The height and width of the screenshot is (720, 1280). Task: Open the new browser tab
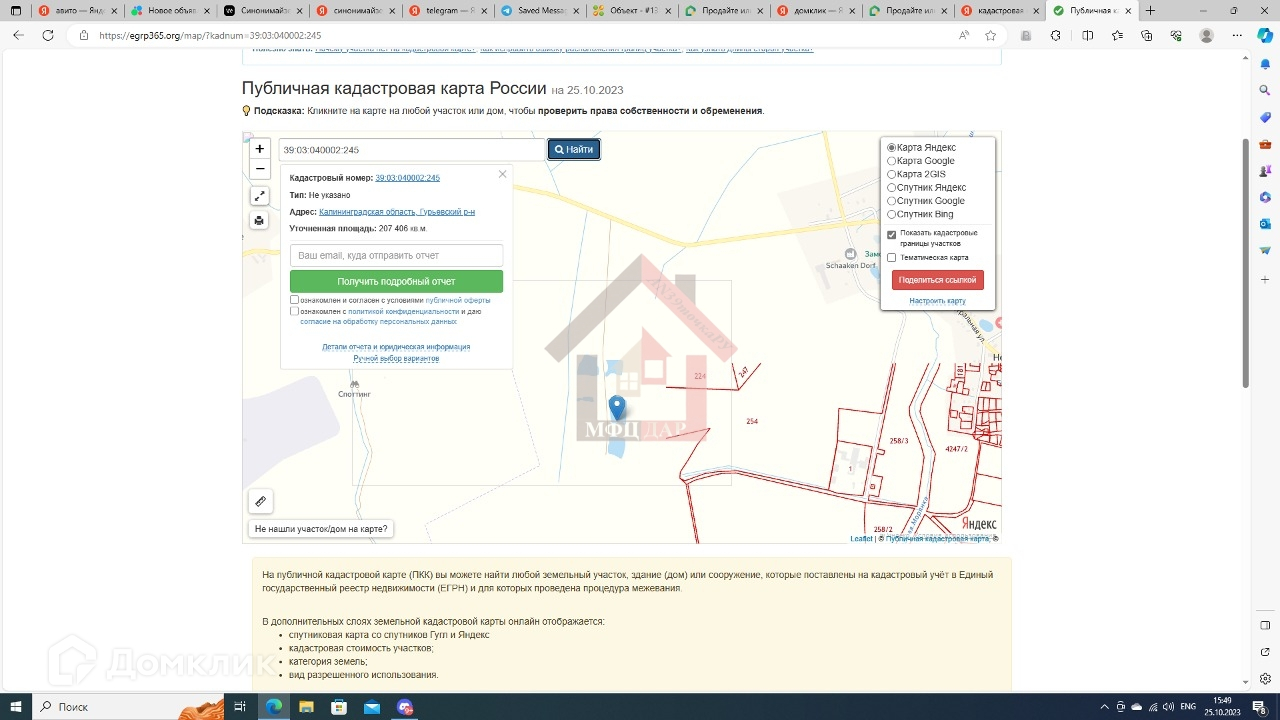(x=1150, y=10)
